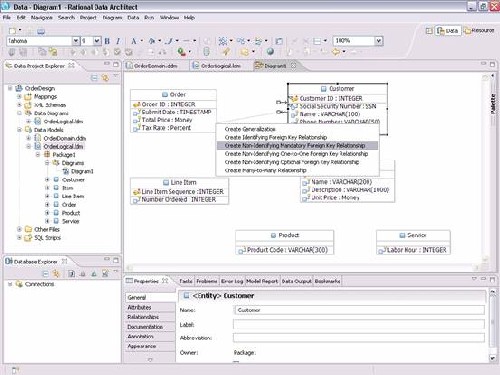Open the font size dropdown
Screen dimensions: 500x375
pyautogui.click(x=96, y=41)
